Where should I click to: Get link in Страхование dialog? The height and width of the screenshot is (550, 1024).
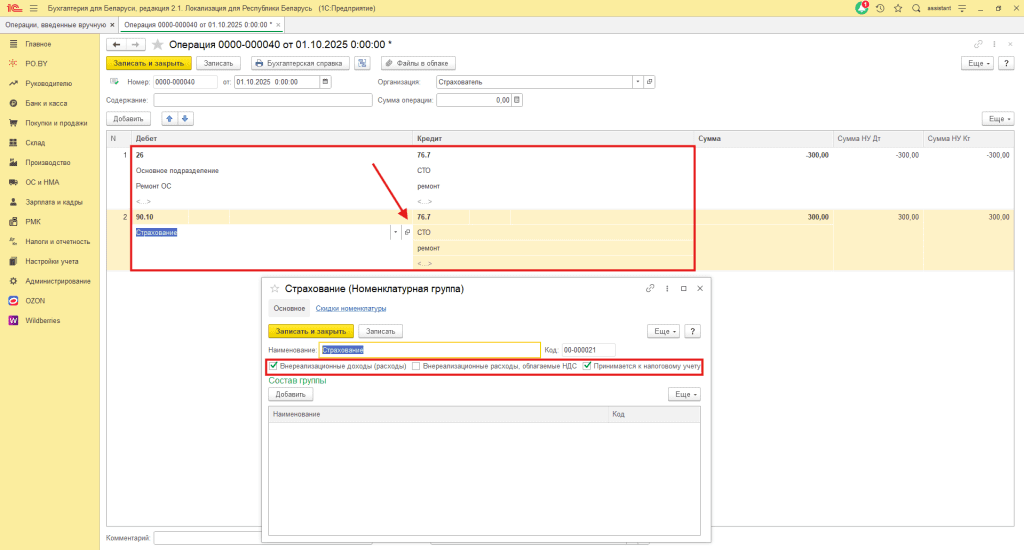click(x=650, y=288)
